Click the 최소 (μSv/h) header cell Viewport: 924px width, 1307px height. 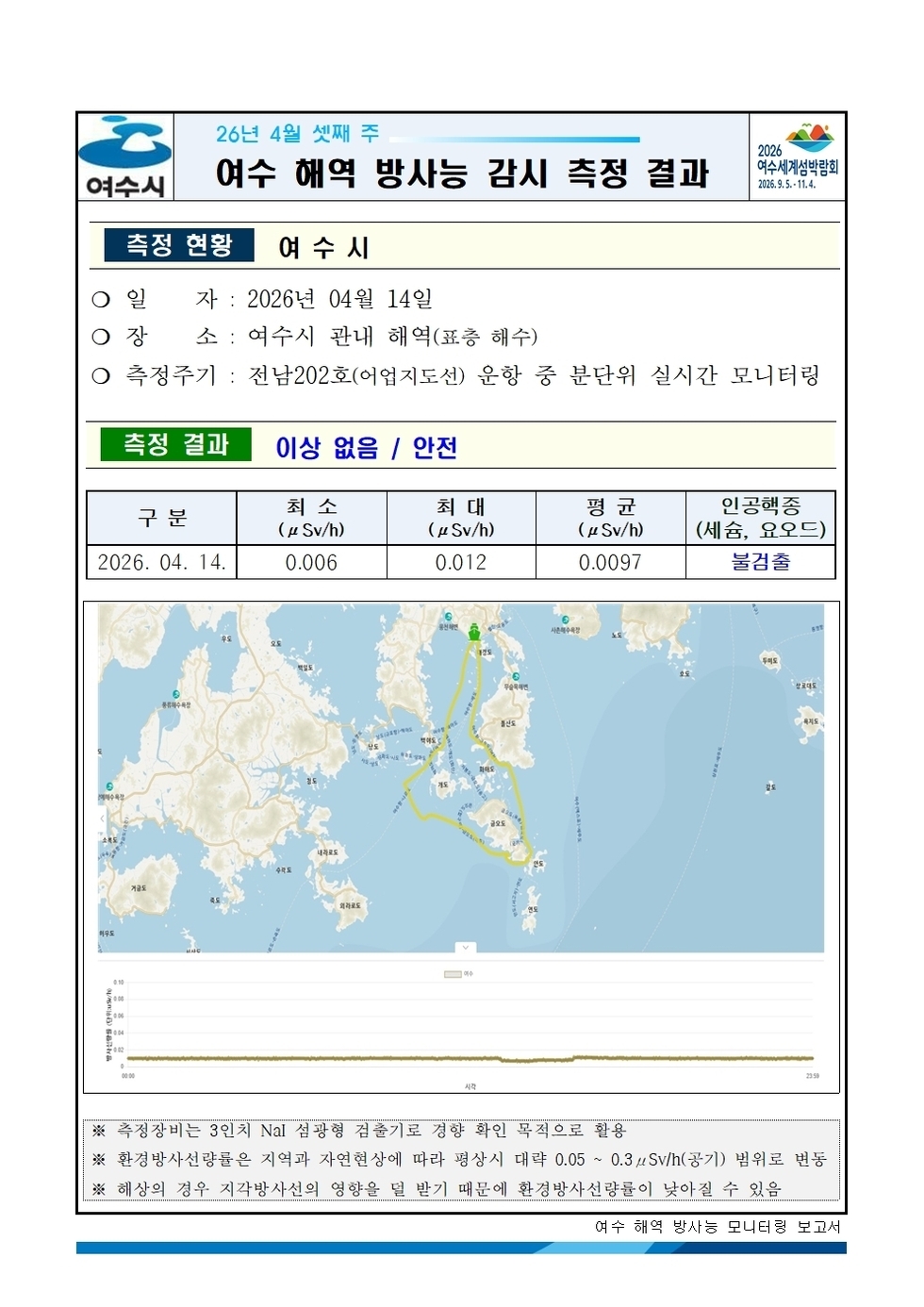pyautogui.click(x=311, y=518)
